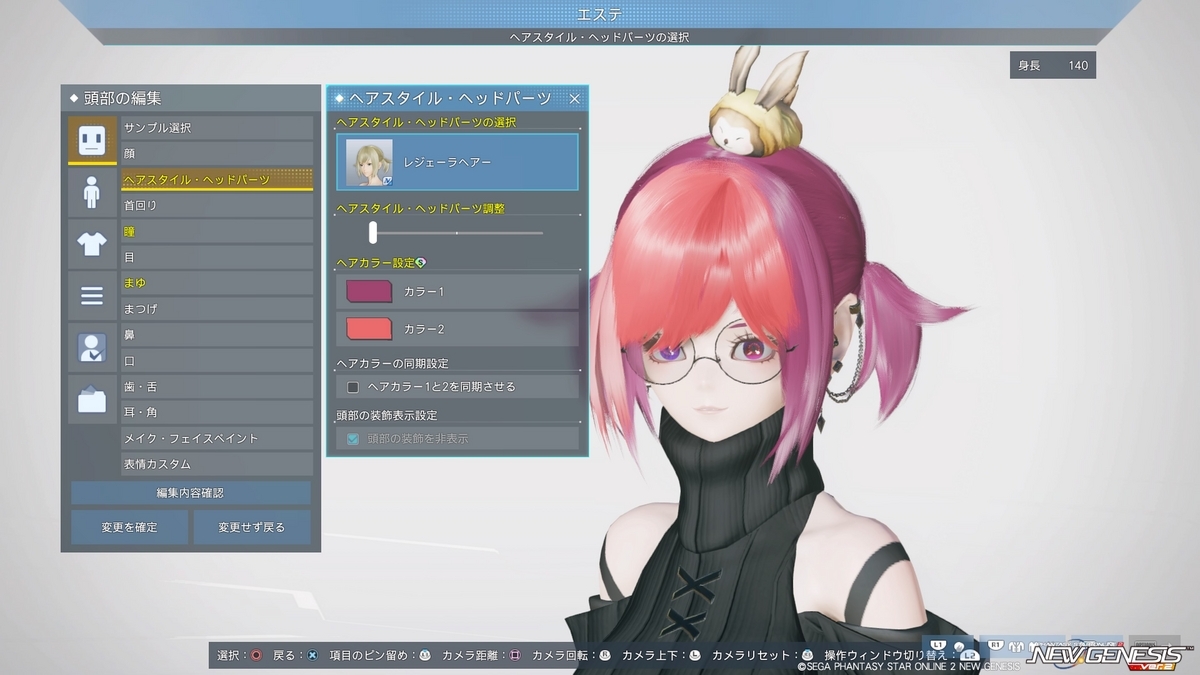Viewport: 1200px width, 675px height.
Task: Select the 顔 menu item
Action: 217,153
